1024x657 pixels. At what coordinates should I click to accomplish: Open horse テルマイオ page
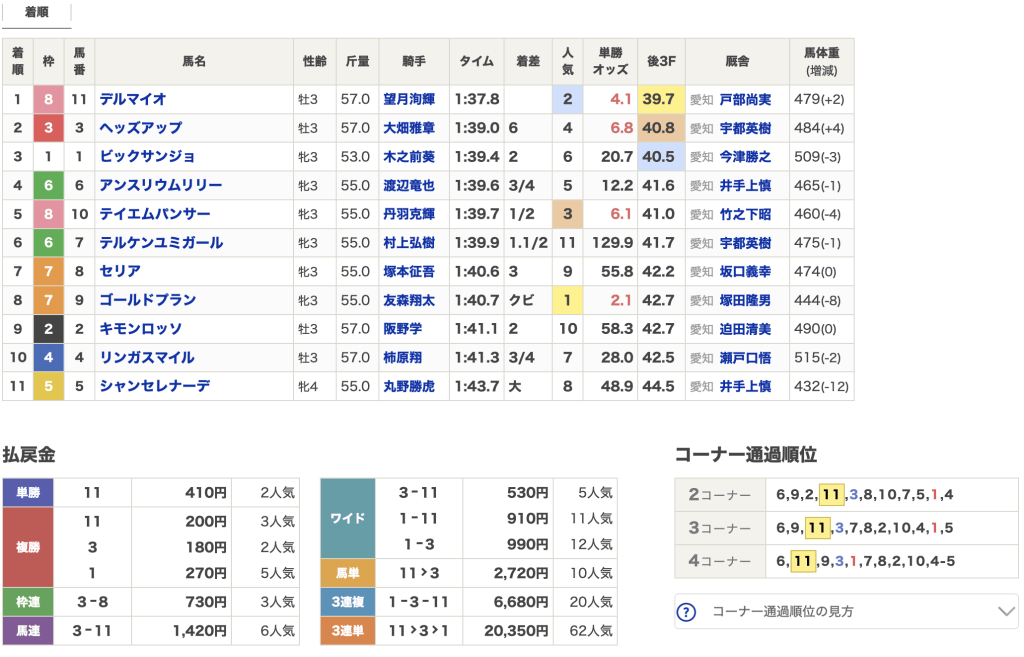point(133,99)
